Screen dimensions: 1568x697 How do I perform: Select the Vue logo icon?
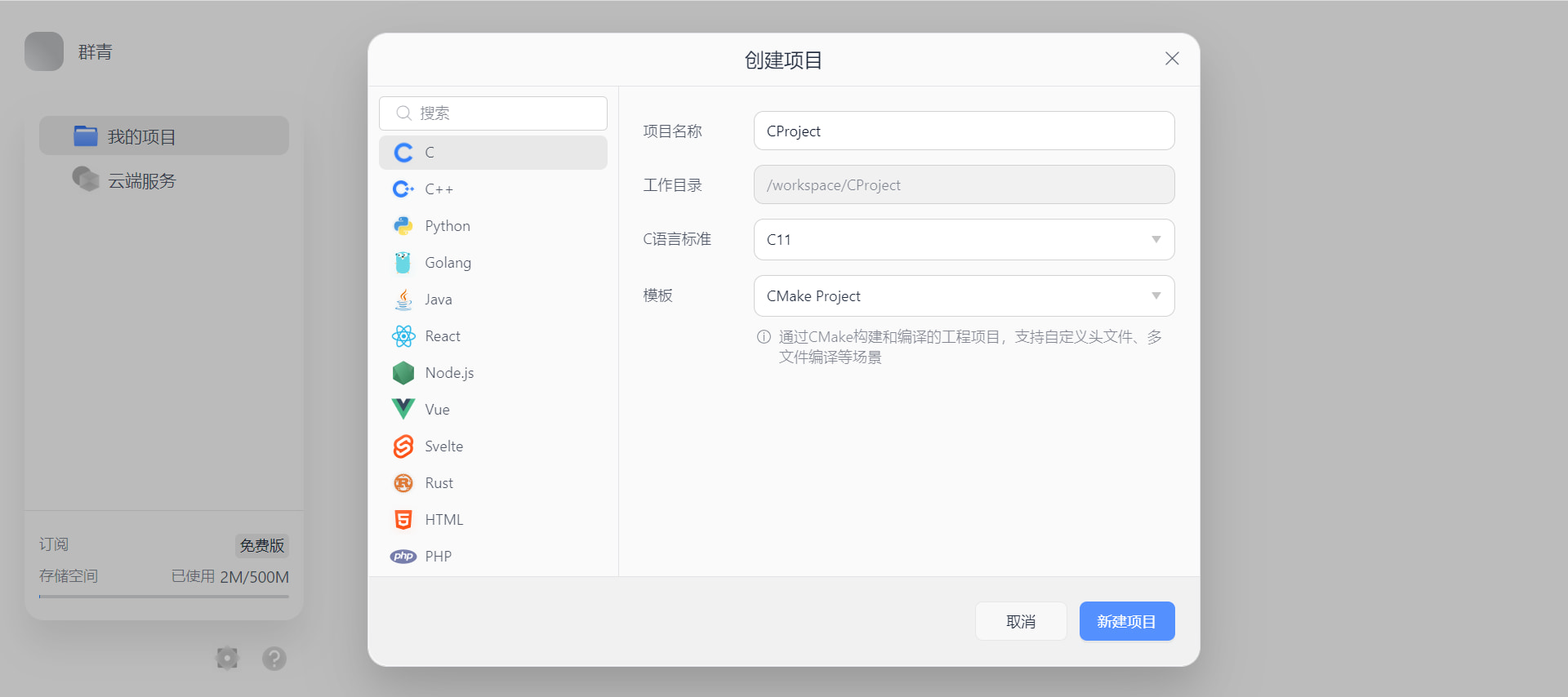(x=403, y=409)
